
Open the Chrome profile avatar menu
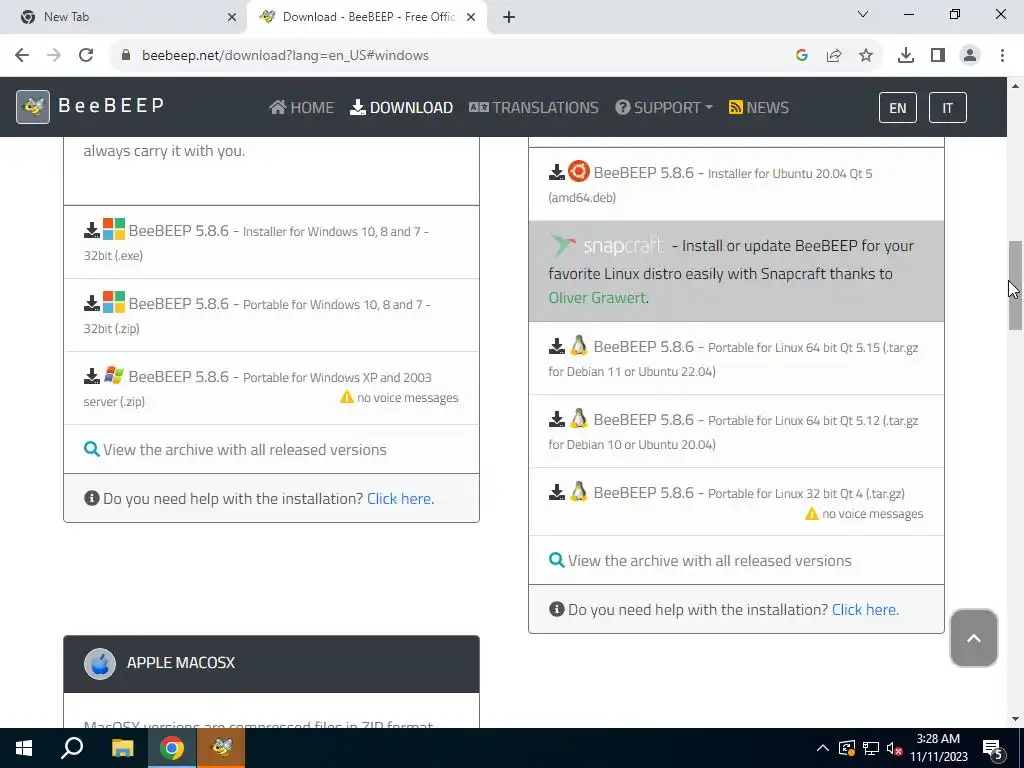pyautogui.click(x=970, y=56)
